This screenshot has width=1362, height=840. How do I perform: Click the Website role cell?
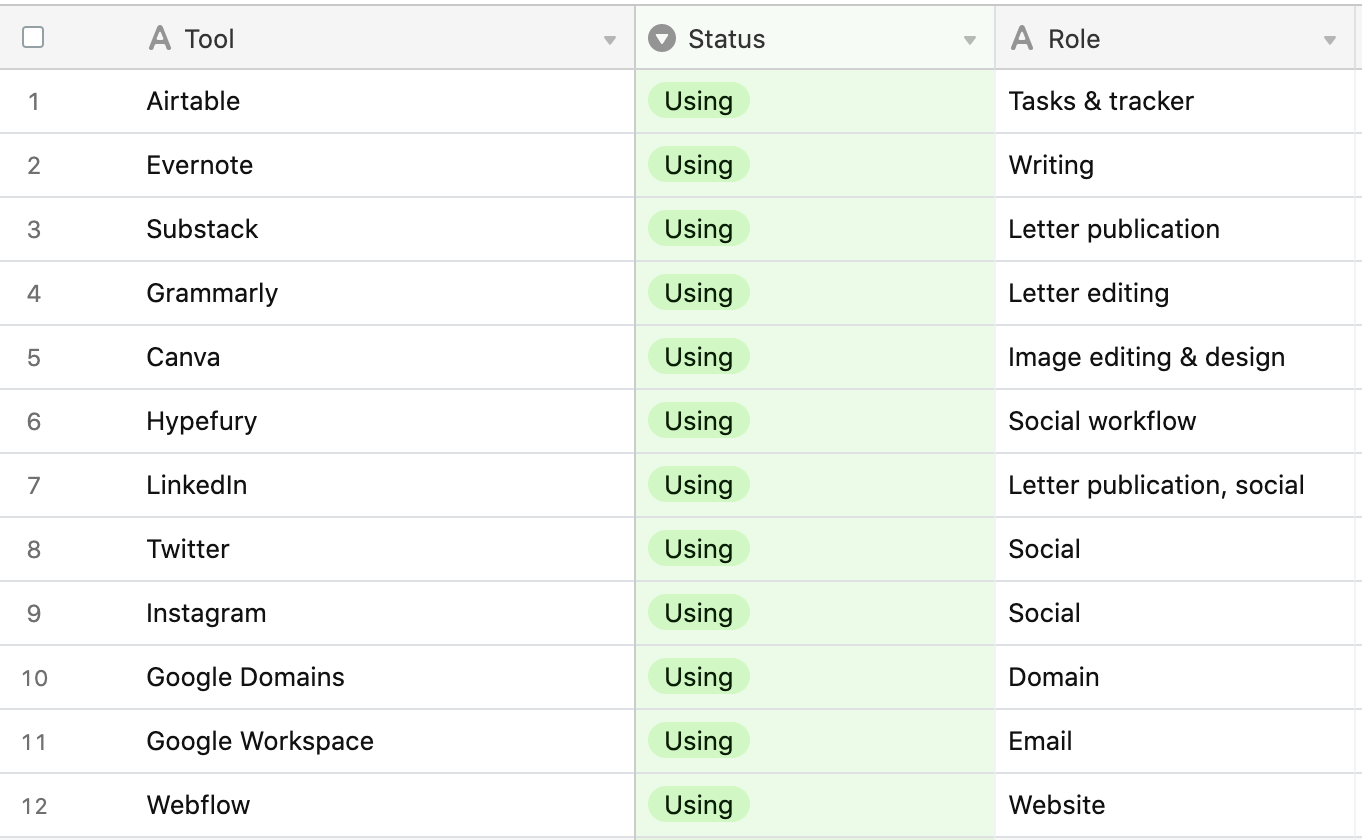click(x=1175, y=805)
